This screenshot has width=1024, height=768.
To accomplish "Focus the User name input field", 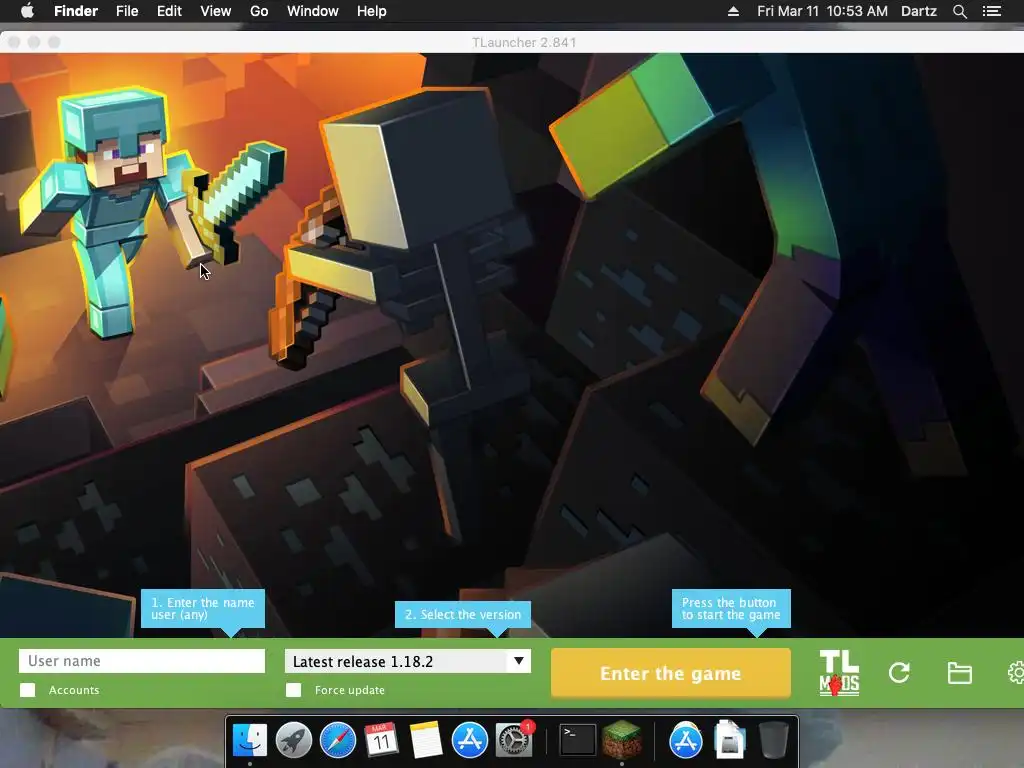I will (x=142, y=661).
